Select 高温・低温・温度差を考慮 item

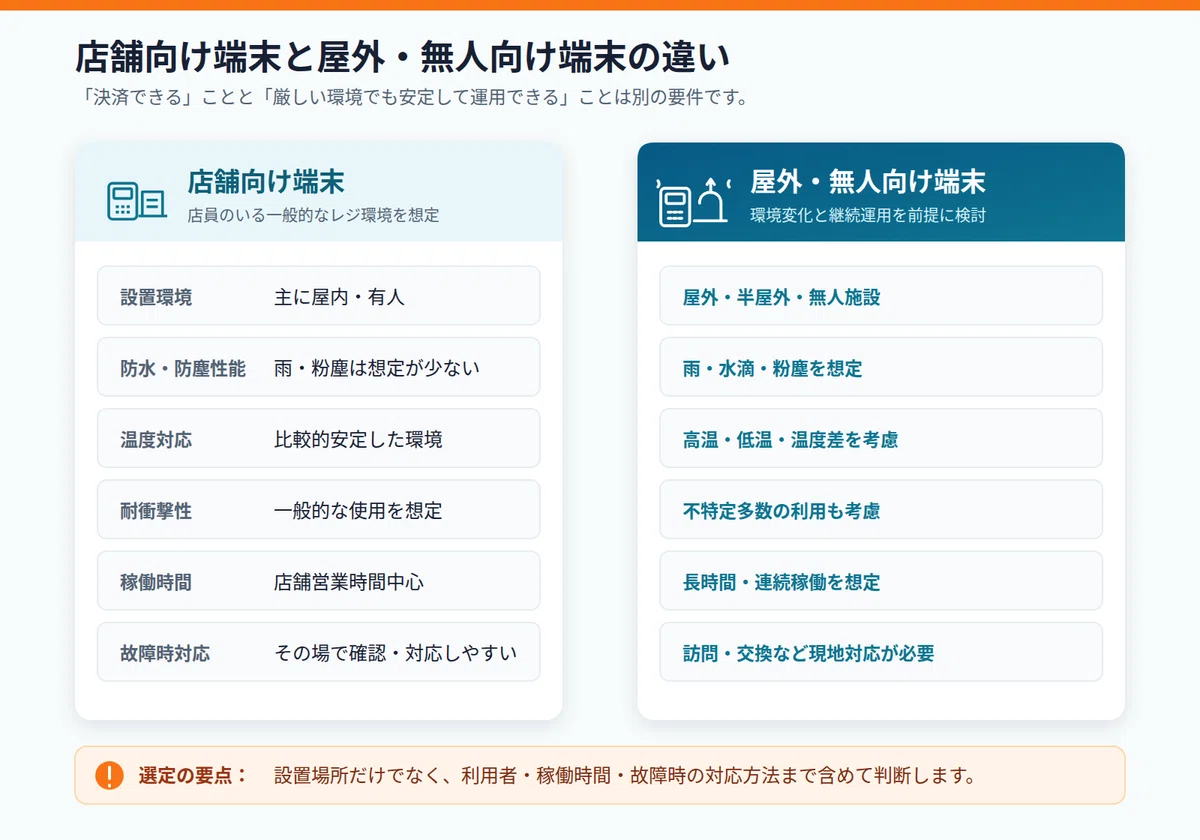click(x=881, y=438)
